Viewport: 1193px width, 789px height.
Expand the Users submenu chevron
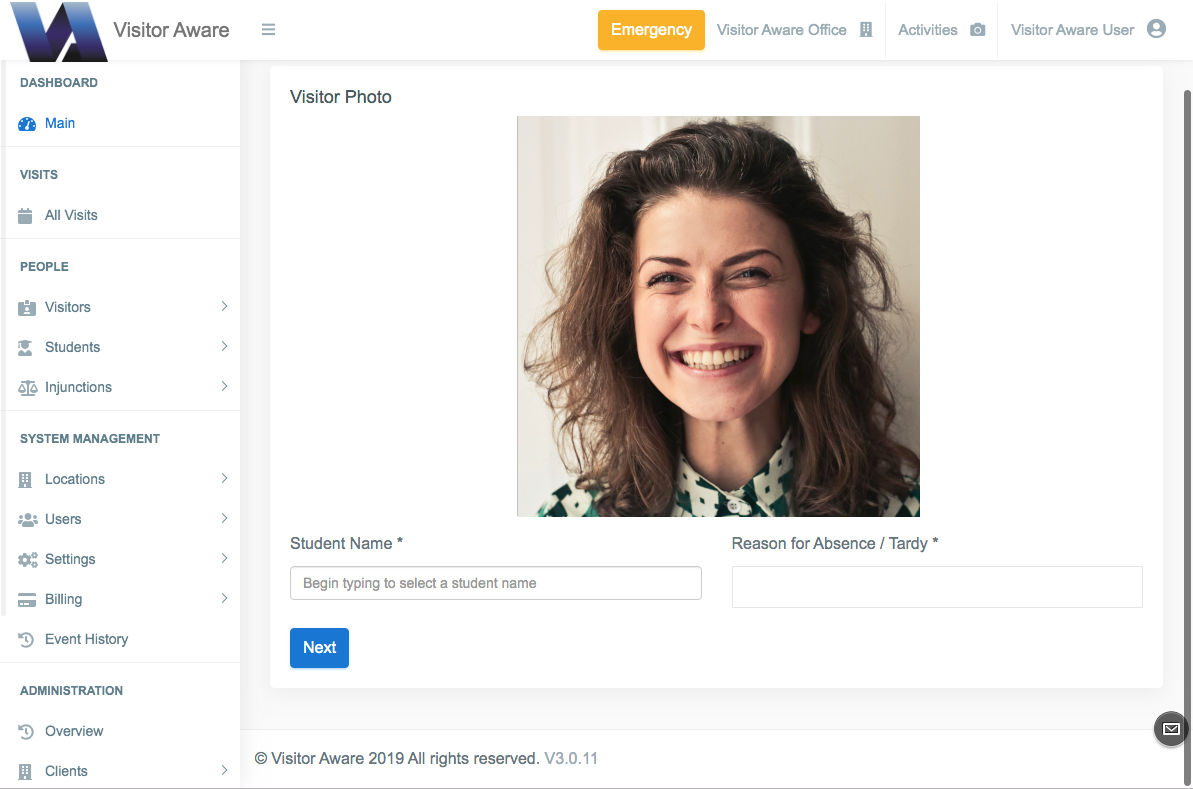(x=224, y=518)
